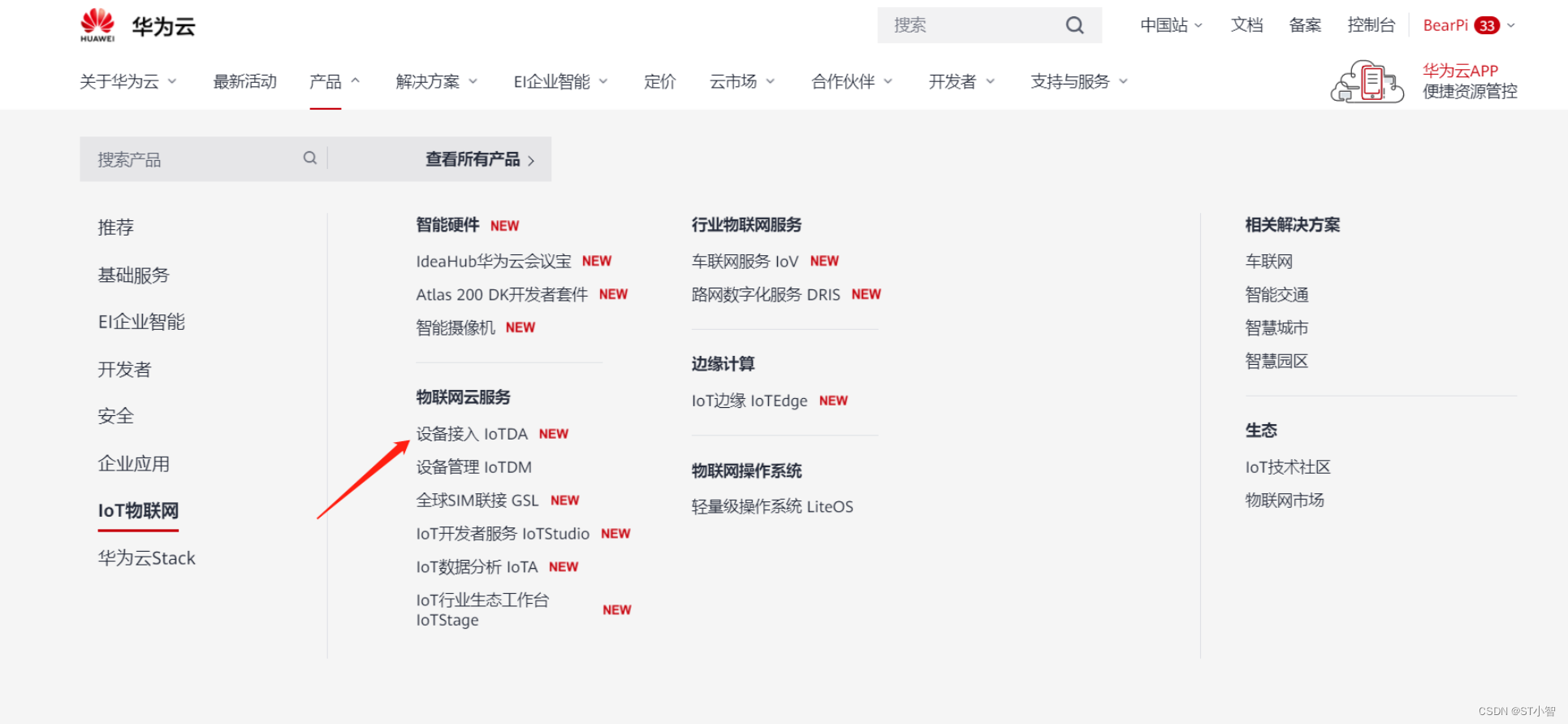Open 路网数字化服务 DRIS

(766, 294)
